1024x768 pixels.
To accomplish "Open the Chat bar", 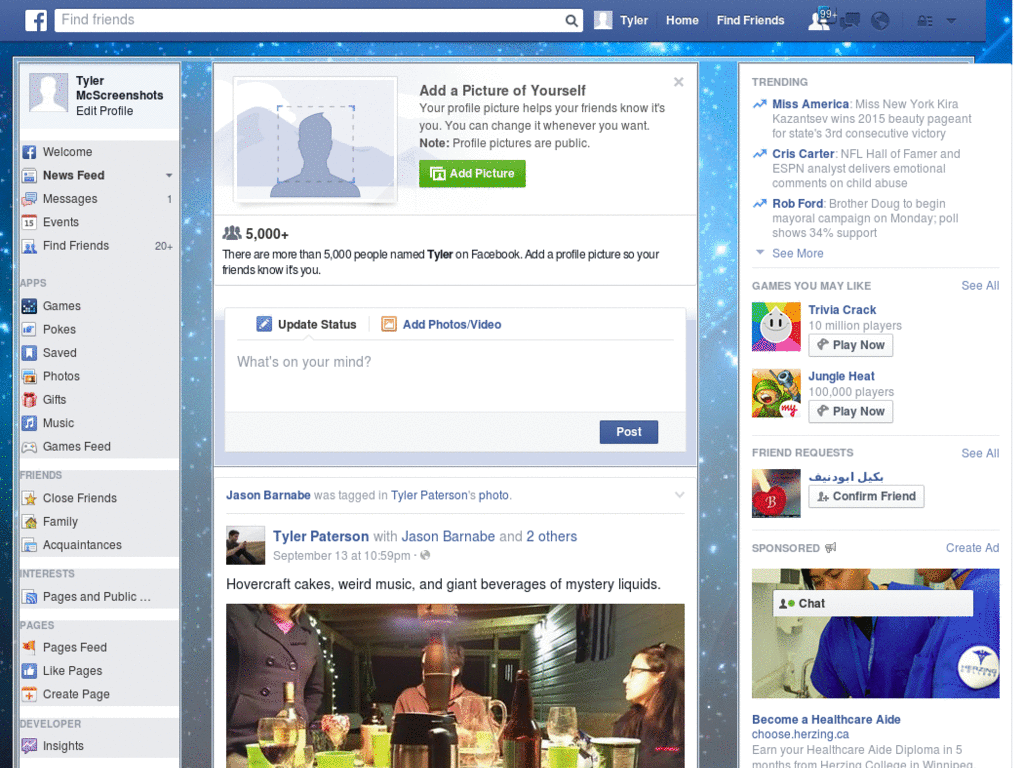I will coord(873,603).
